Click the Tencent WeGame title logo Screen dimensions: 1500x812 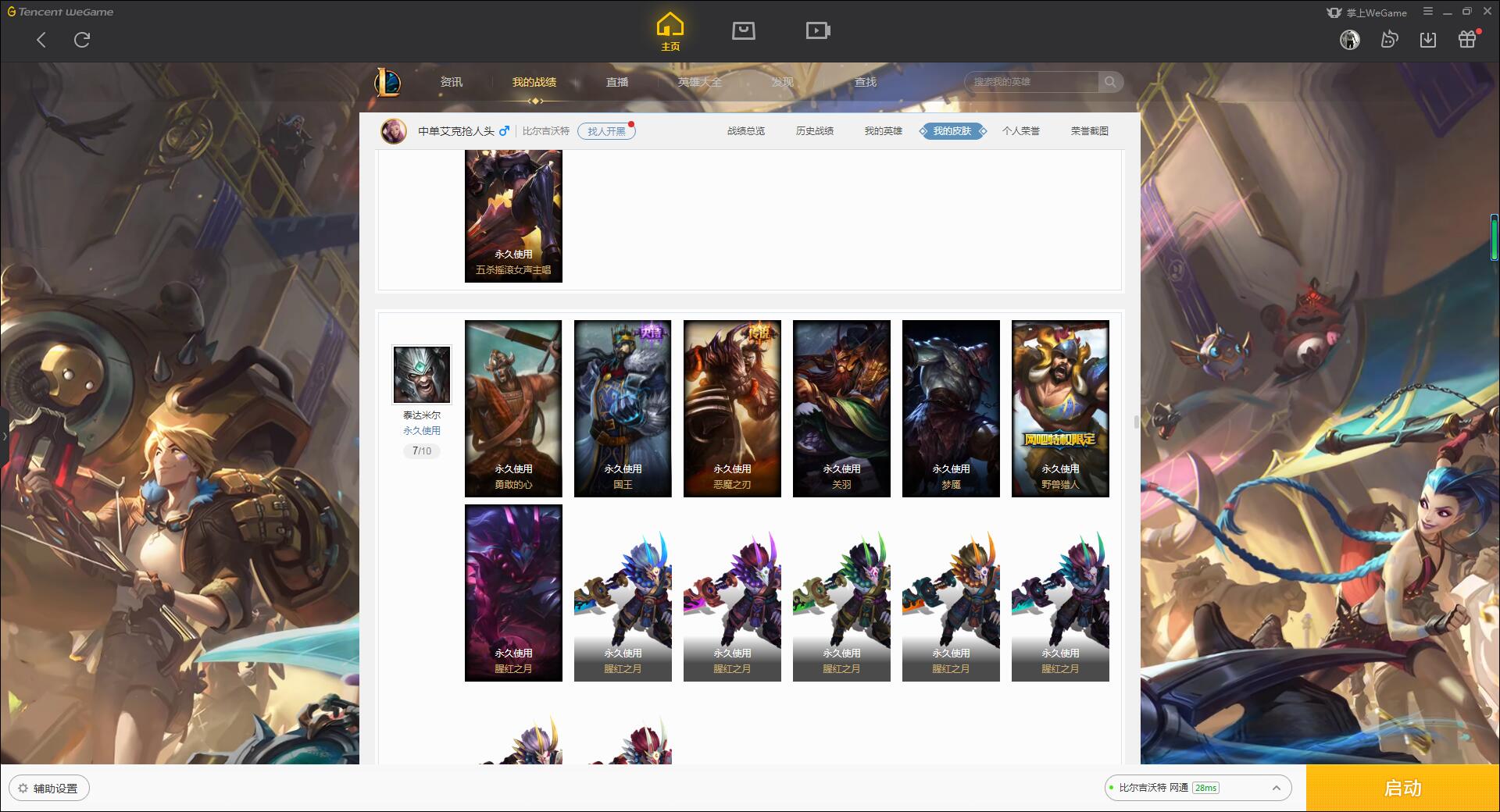[x=60, y=12]
